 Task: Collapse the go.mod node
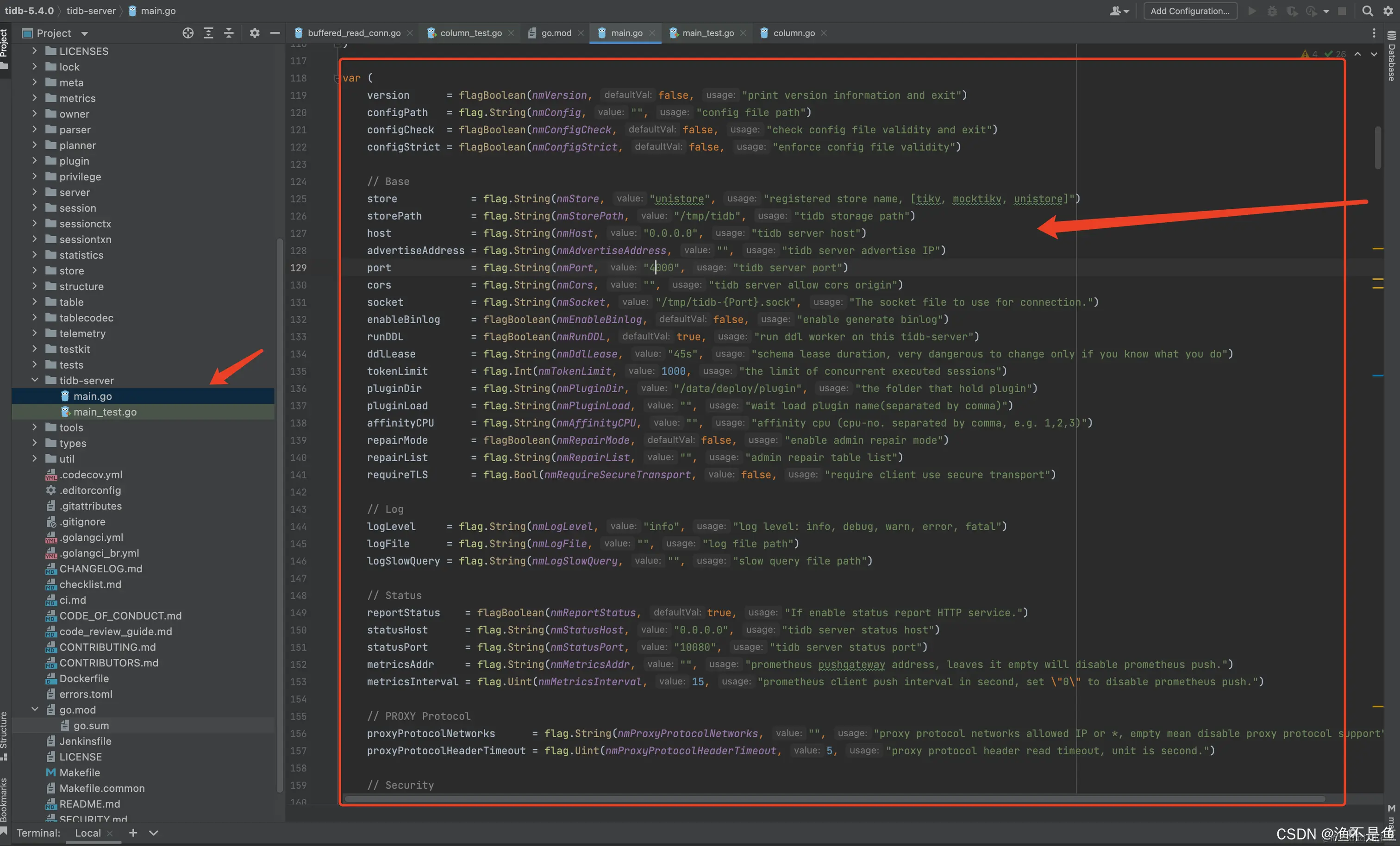click(35, 710)
